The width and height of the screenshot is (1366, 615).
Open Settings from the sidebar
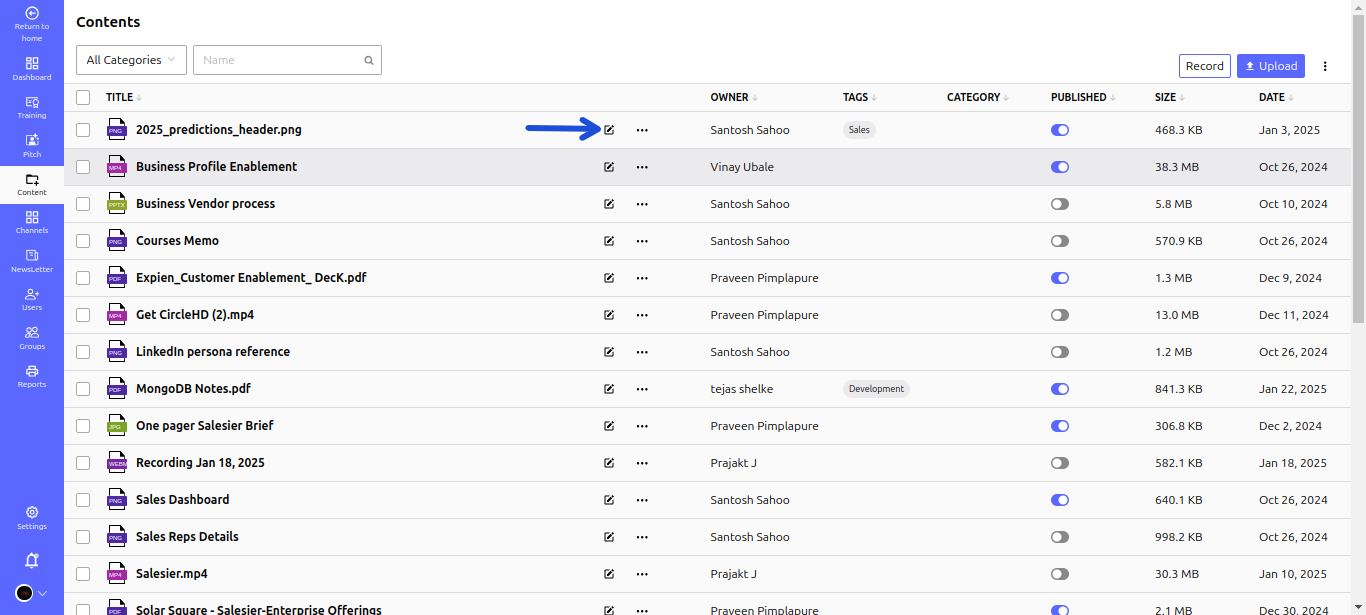[x=32, y=517]
